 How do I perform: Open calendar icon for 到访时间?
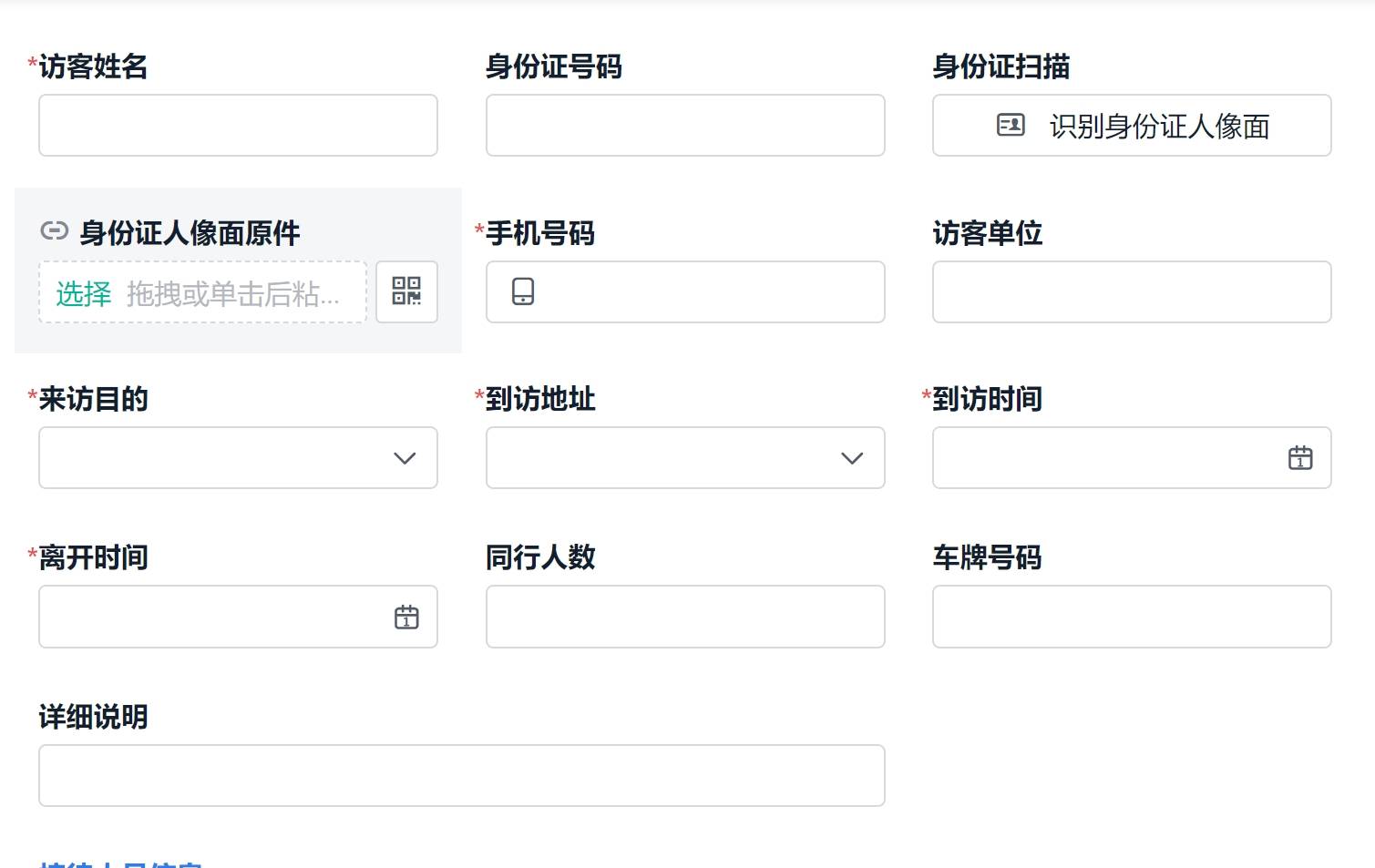click(1300, 457)
